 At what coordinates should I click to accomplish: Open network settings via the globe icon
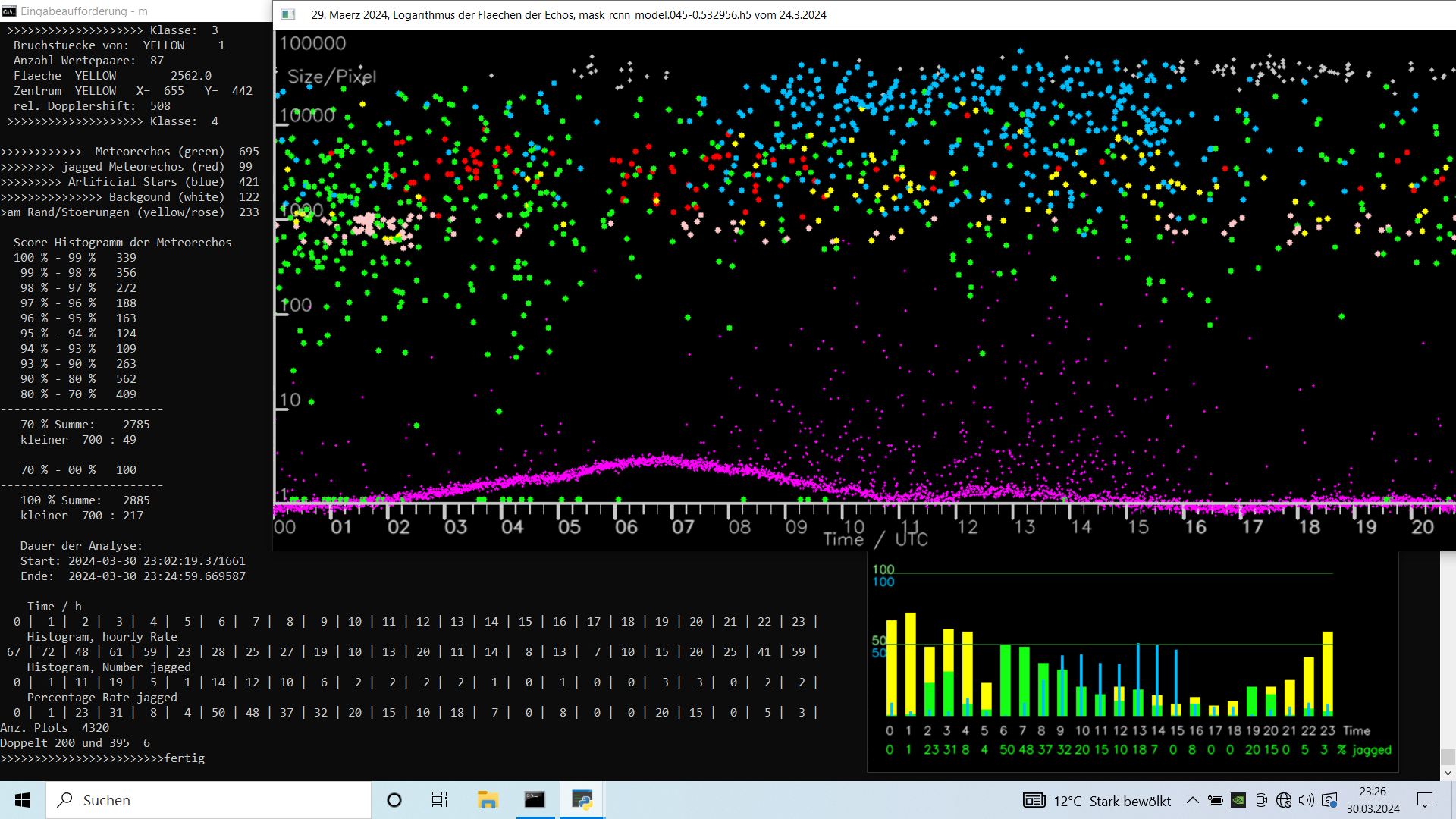click(x=1284, y=800)
